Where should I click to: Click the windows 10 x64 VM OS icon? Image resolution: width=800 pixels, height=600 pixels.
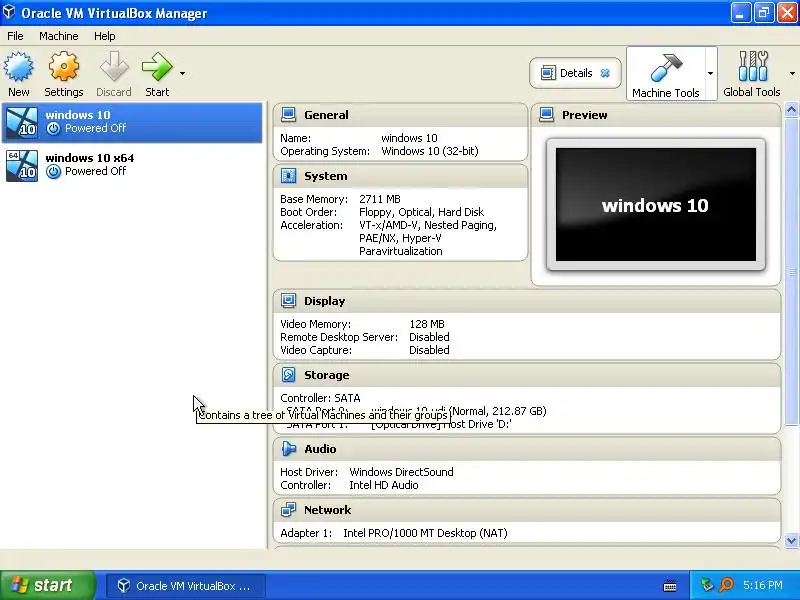pyautogui.click(x=22, y=165)
